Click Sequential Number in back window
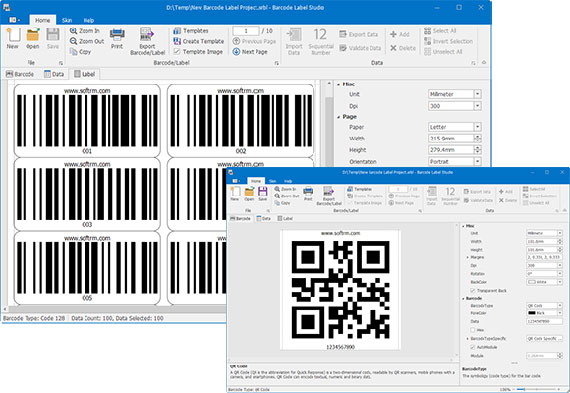Screen dimensions: 570x393 pos(321,41)
